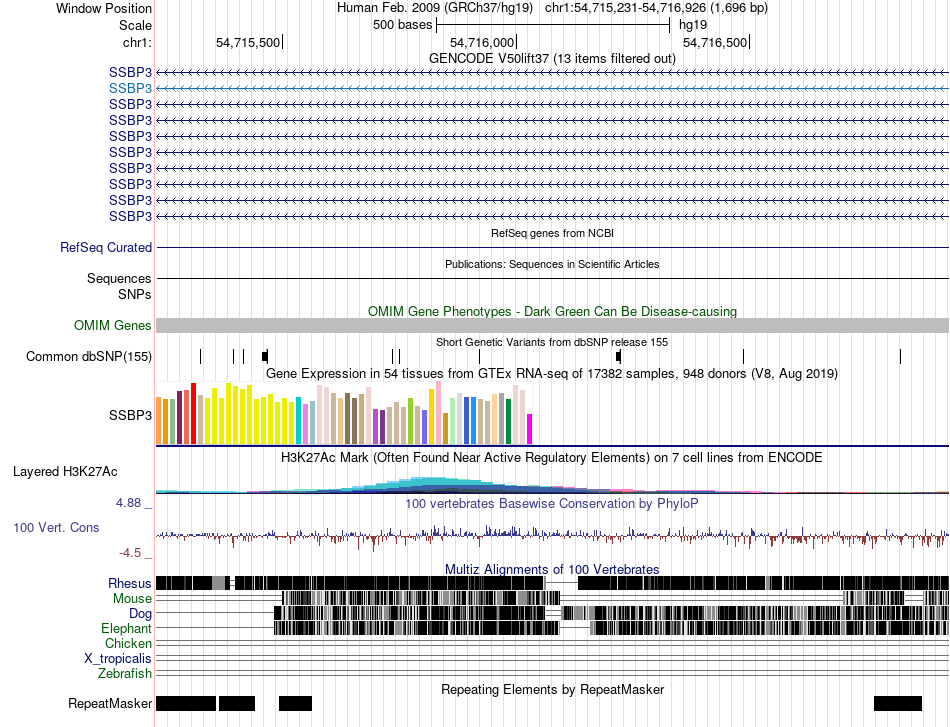Screen dimensions: 950x727
Task: Click '100 vertebrates Basewise Conservation by PhyloP' title
Action: point(552,503)
